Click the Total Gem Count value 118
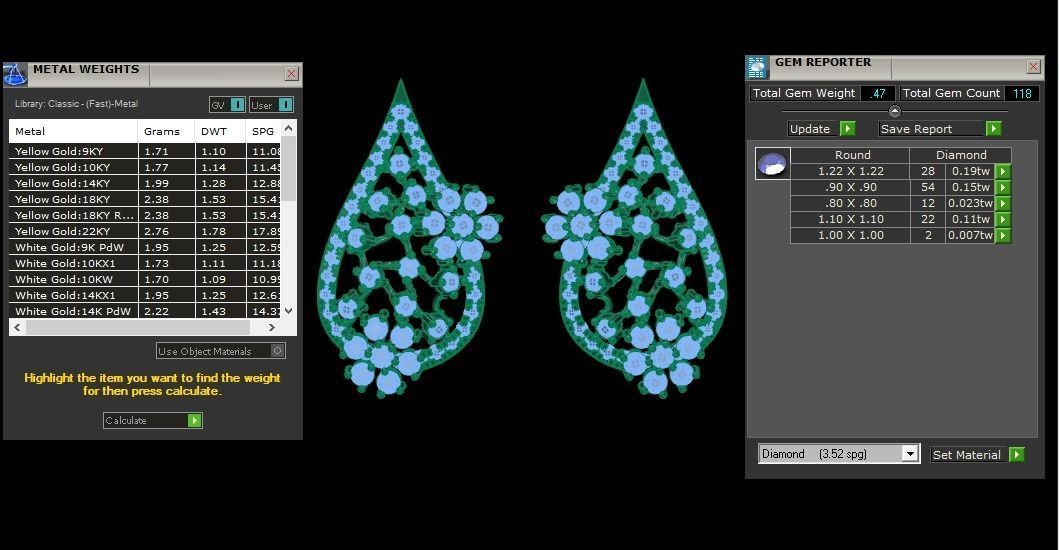Viewport: 1059px width, 550px height. click(x=1022, y=93)
